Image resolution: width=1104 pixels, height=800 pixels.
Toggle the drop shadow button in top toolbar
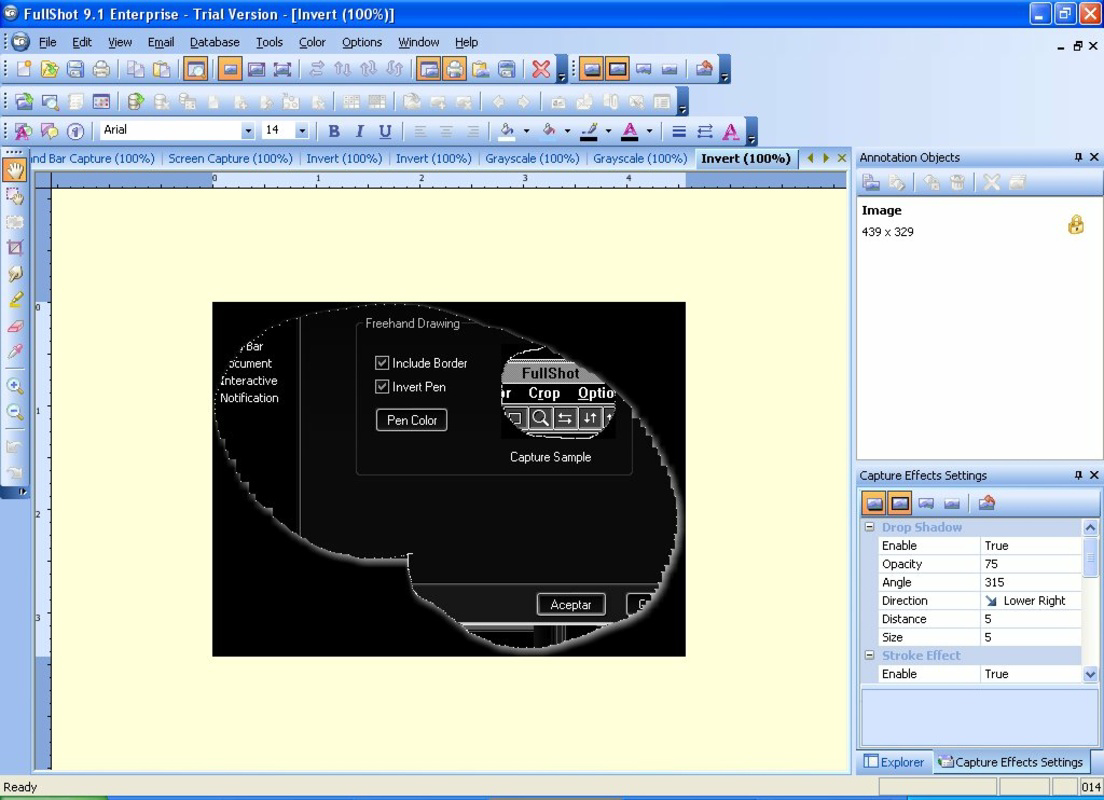pos(591,68)
